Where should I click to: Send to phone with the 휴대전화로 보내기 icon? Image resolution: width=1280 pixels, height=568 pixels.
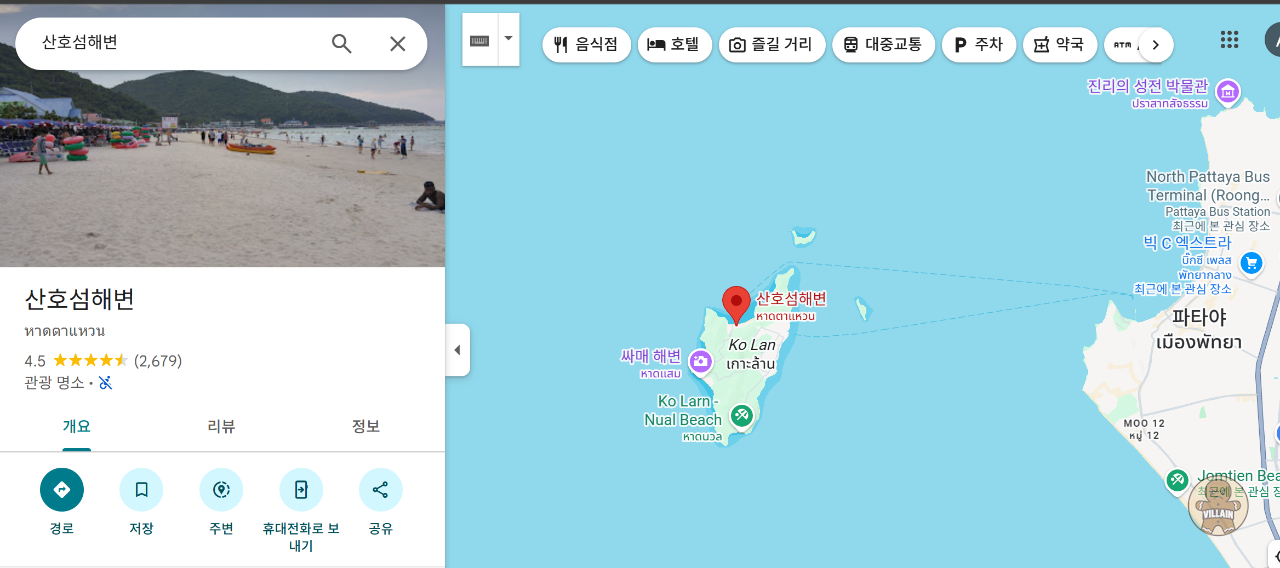[301, 490]
